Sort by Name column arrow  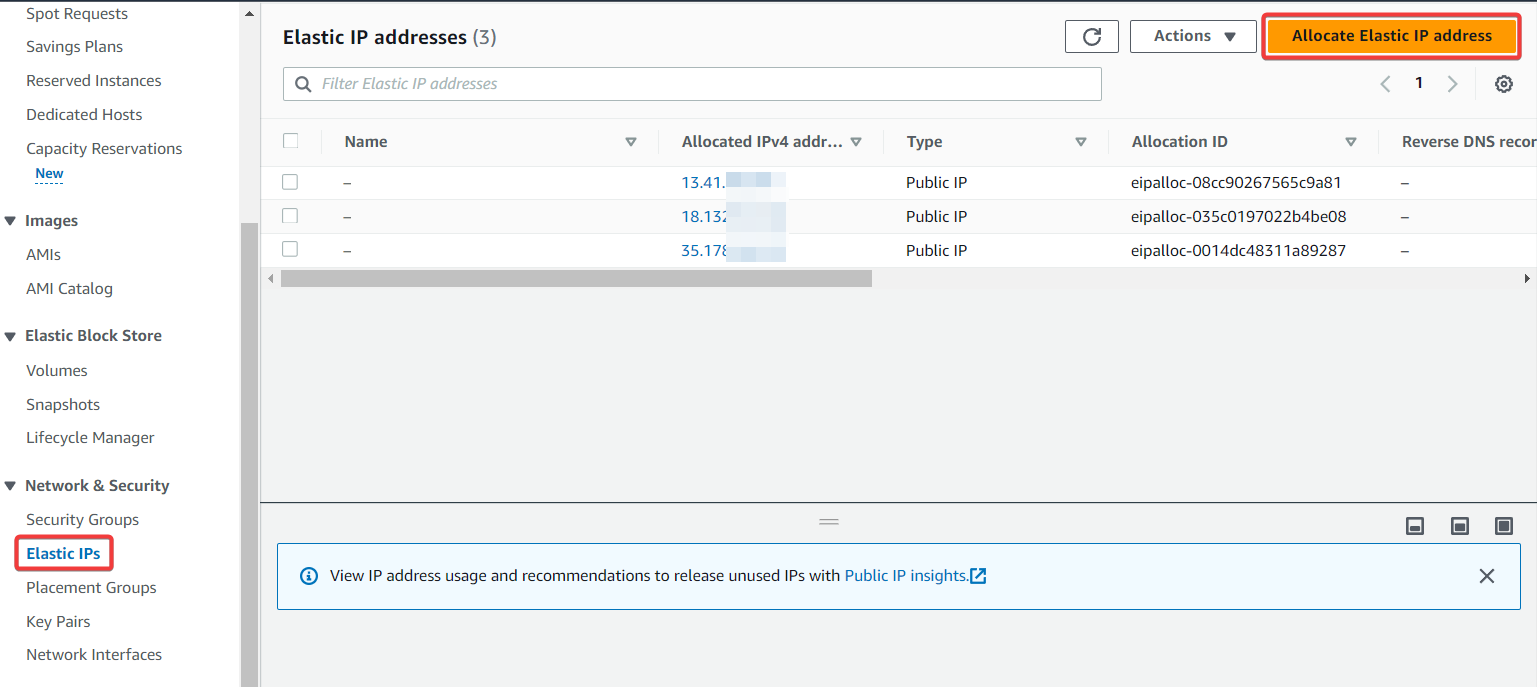click(x=631, y=142)
